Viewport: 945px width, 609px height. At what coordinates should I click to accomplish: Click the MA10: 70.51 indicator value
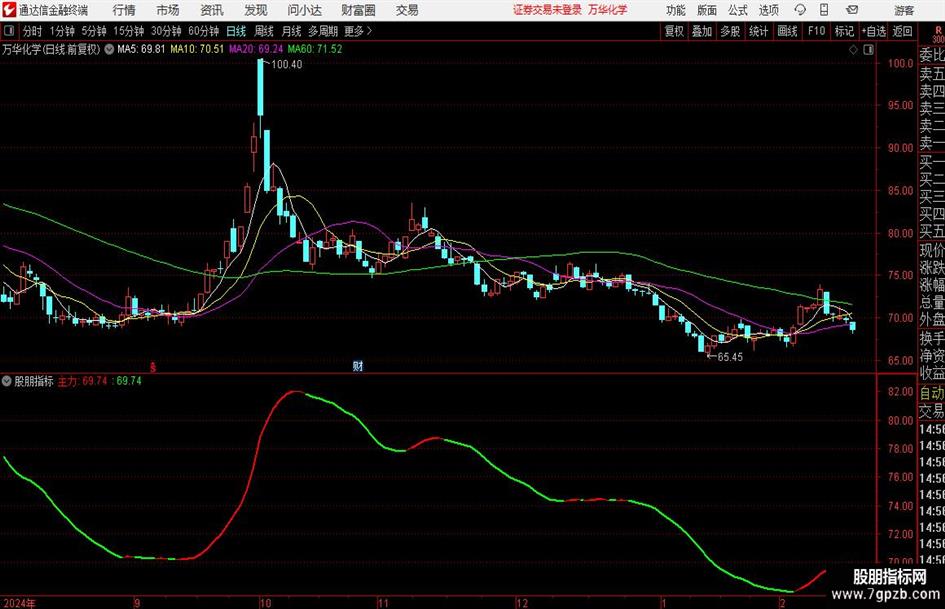point(197,49)
